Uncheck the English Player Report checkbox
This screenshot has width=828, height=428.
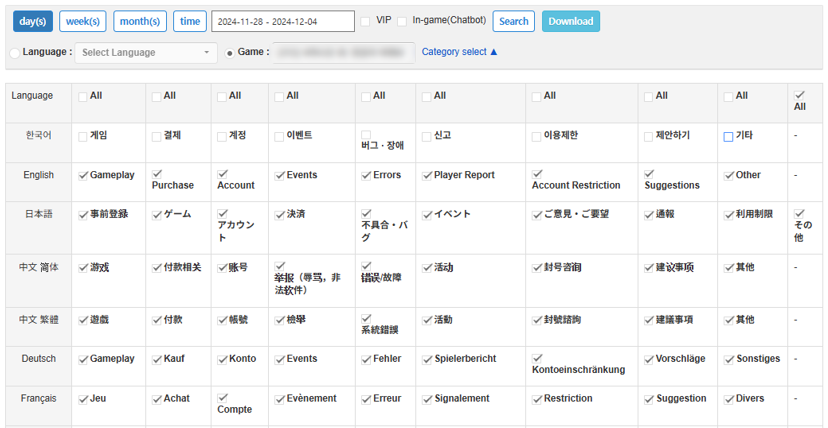click(428, 176)
